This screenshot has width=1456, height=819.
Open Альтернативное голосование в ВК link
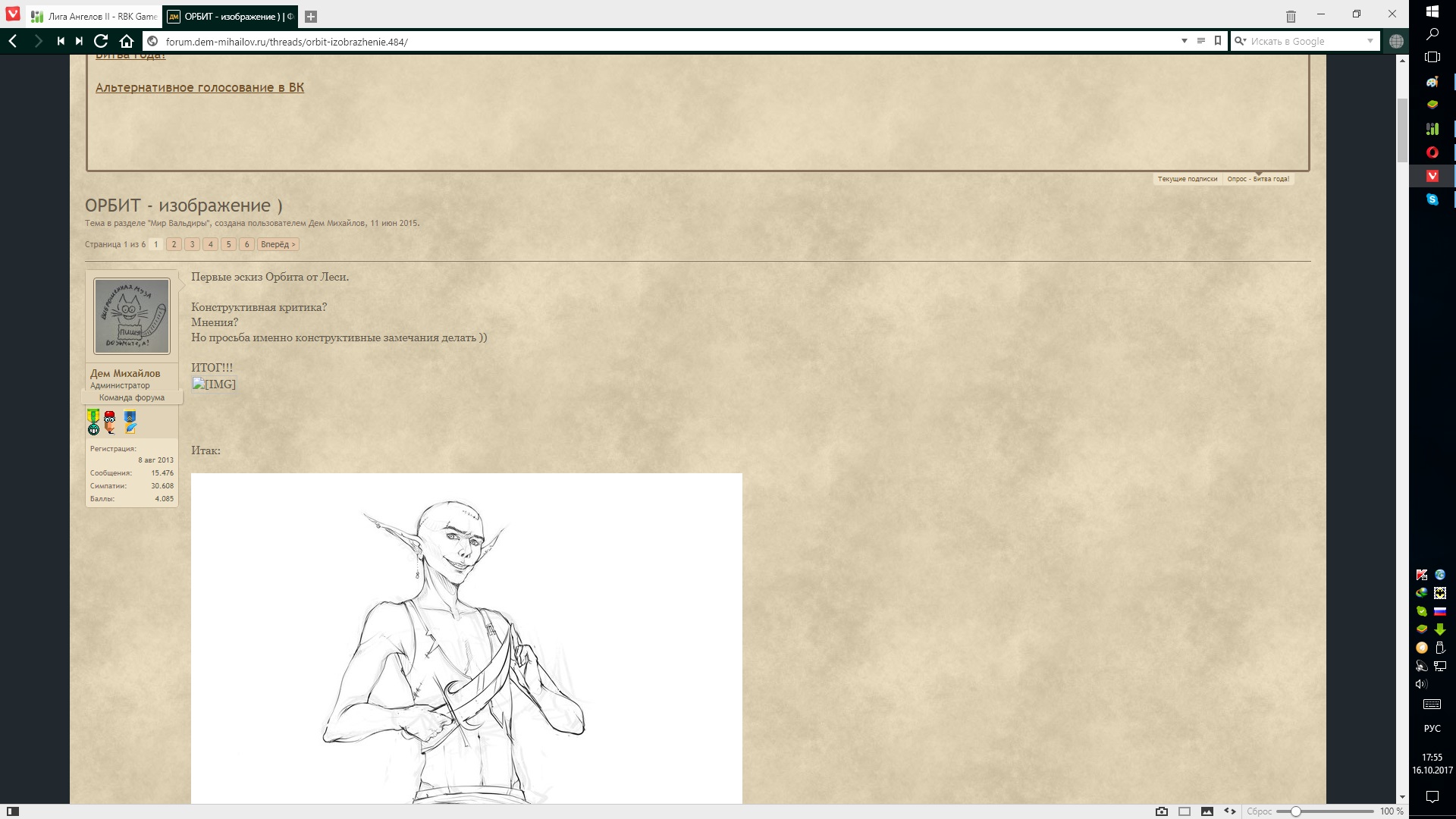199,87
